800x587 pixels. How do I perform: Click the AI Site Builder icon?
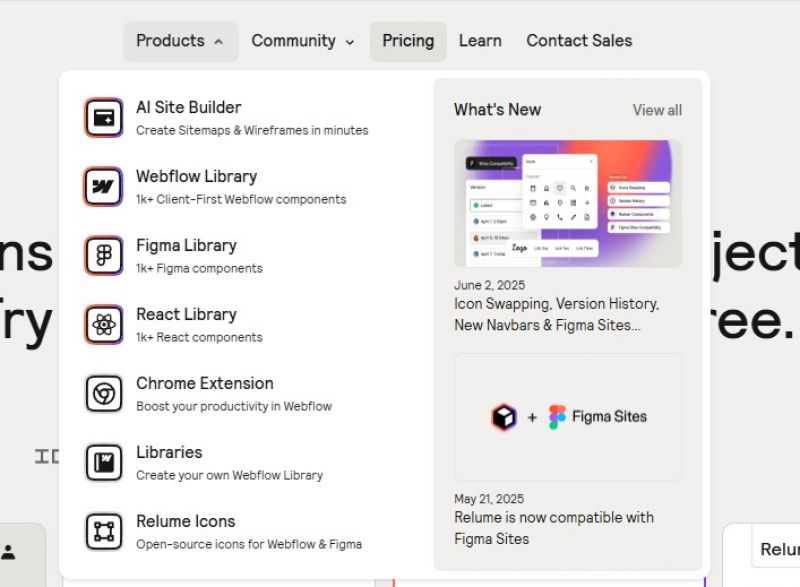pos(104,118)
